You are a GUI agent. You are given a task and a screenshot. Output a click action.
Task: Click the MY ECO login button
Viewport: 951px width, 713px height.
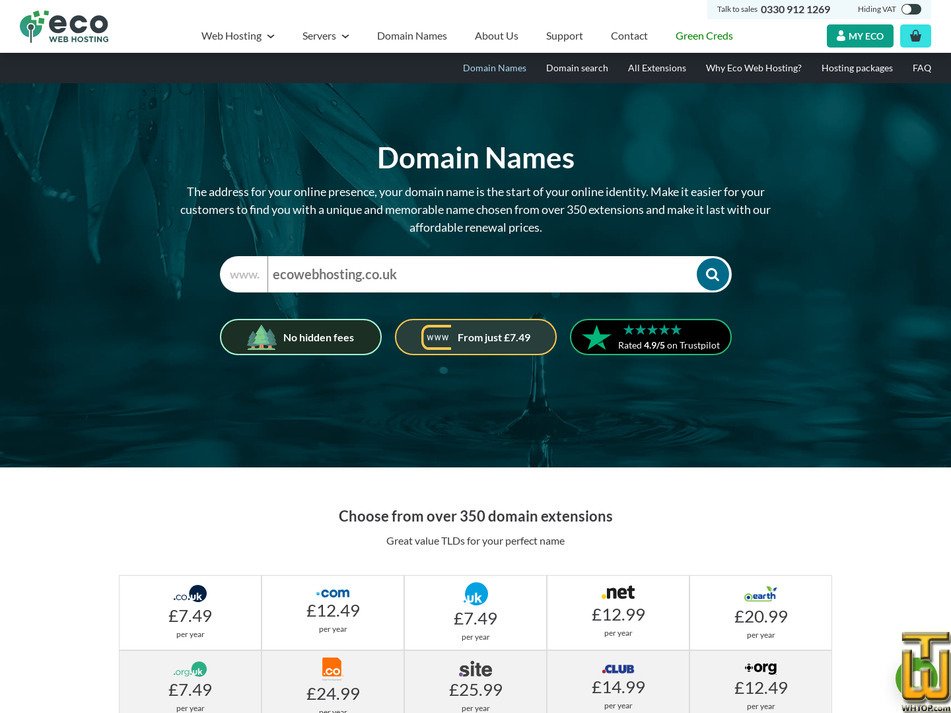click(859, 35)
